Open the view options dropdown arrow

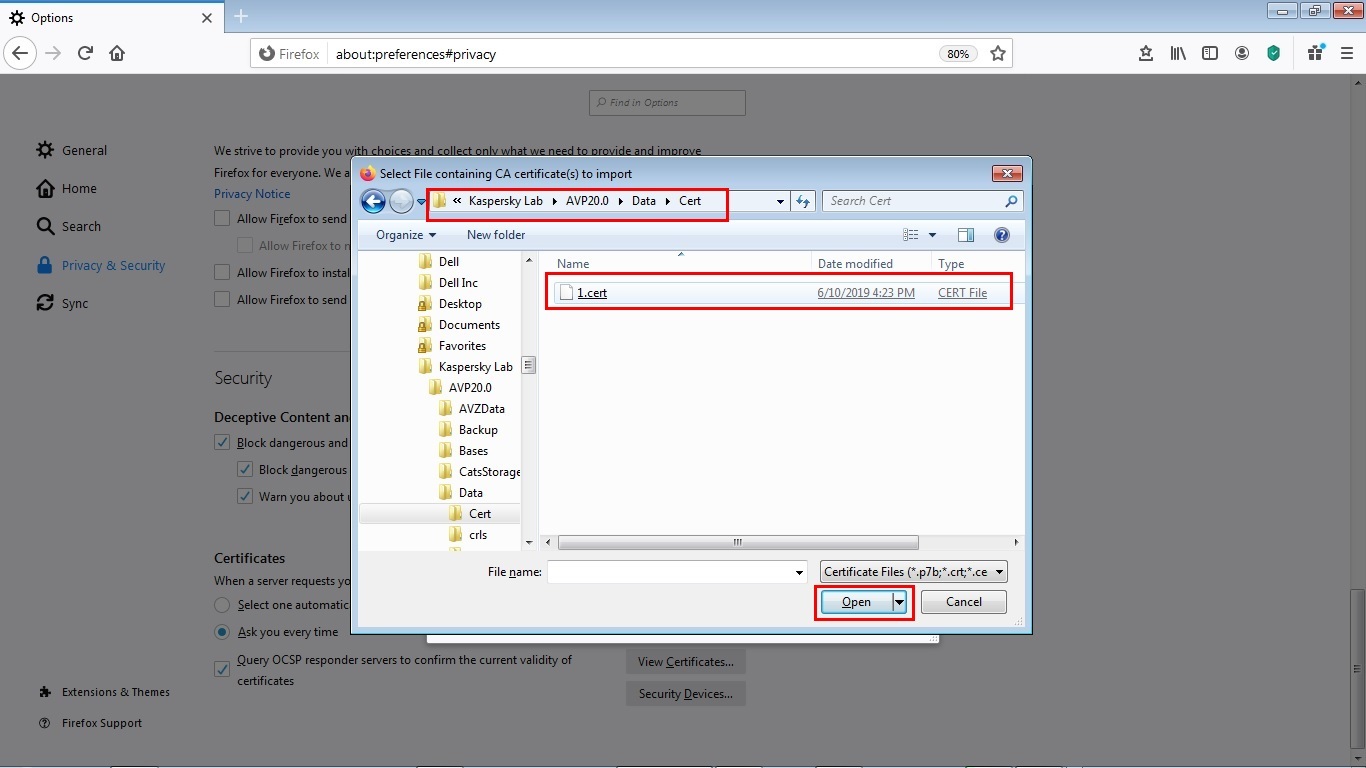(933, 235)
